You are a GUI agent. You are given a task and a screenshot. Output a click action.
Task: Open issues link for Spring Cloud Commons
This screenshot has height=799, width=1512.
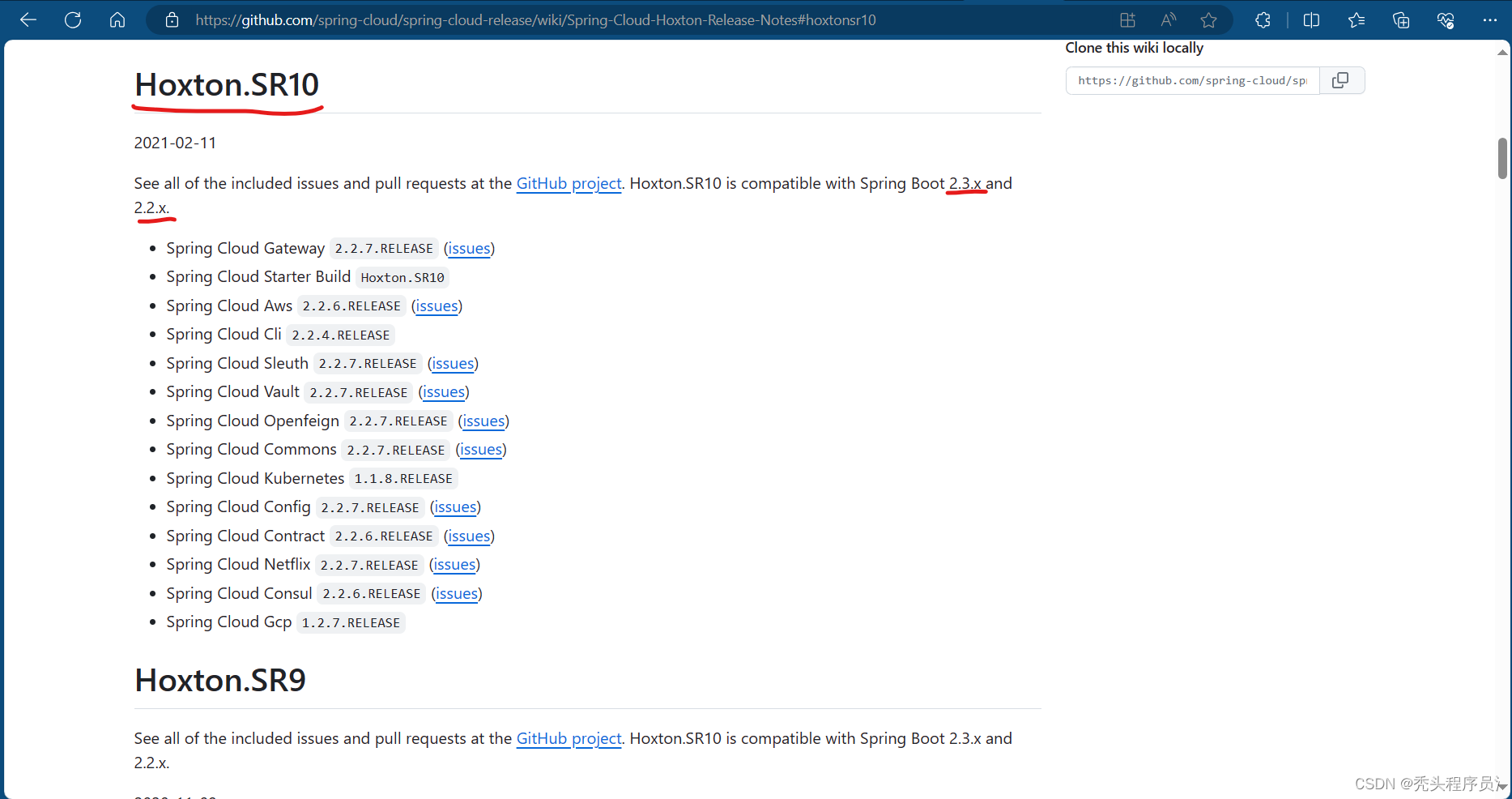[481, 450]
